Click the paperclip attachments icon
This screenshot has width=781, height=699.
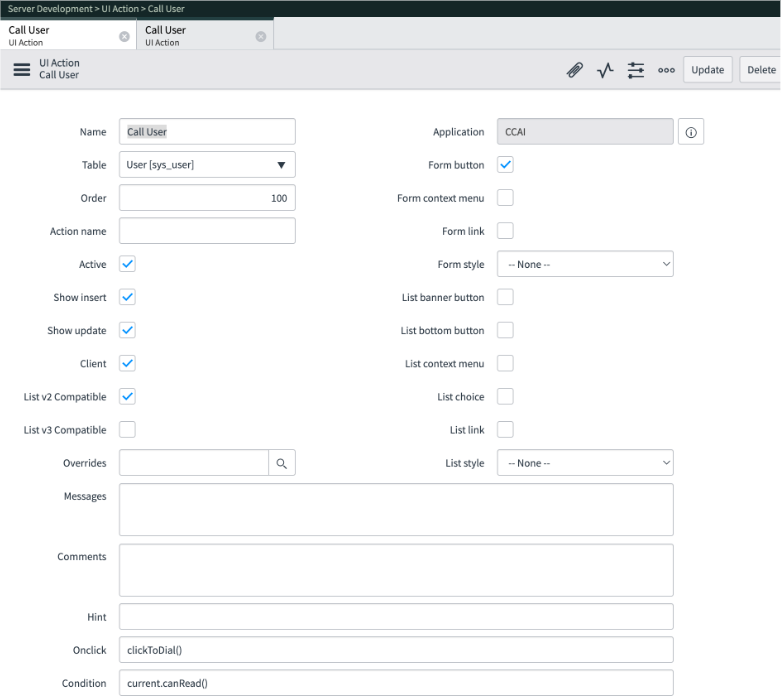[x=575, y=70]
